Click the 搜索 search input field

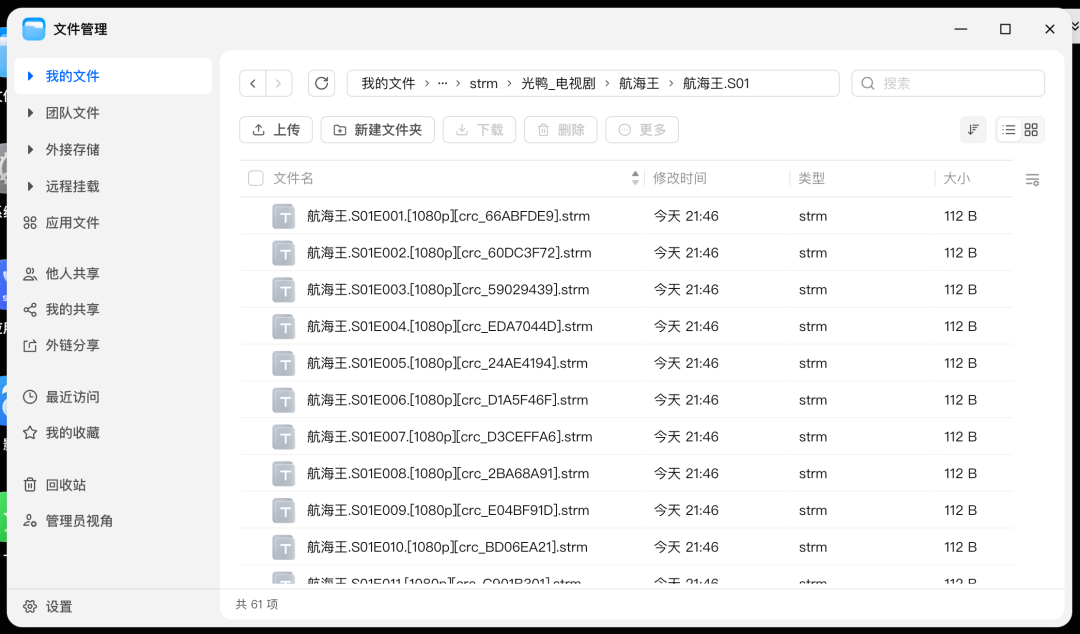[x=948, y=83]
